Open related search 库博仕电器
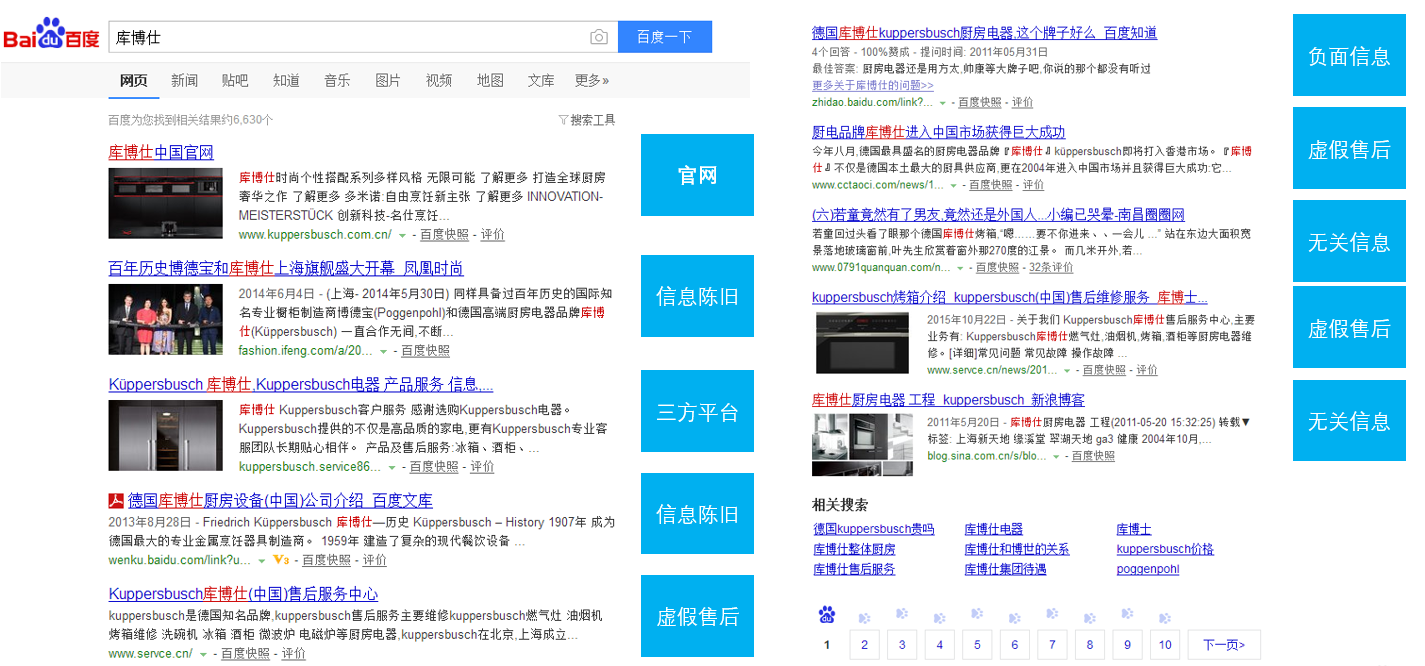Viewport: 1425px width, 666px height. pyautogui.click(x=994, y=529)
